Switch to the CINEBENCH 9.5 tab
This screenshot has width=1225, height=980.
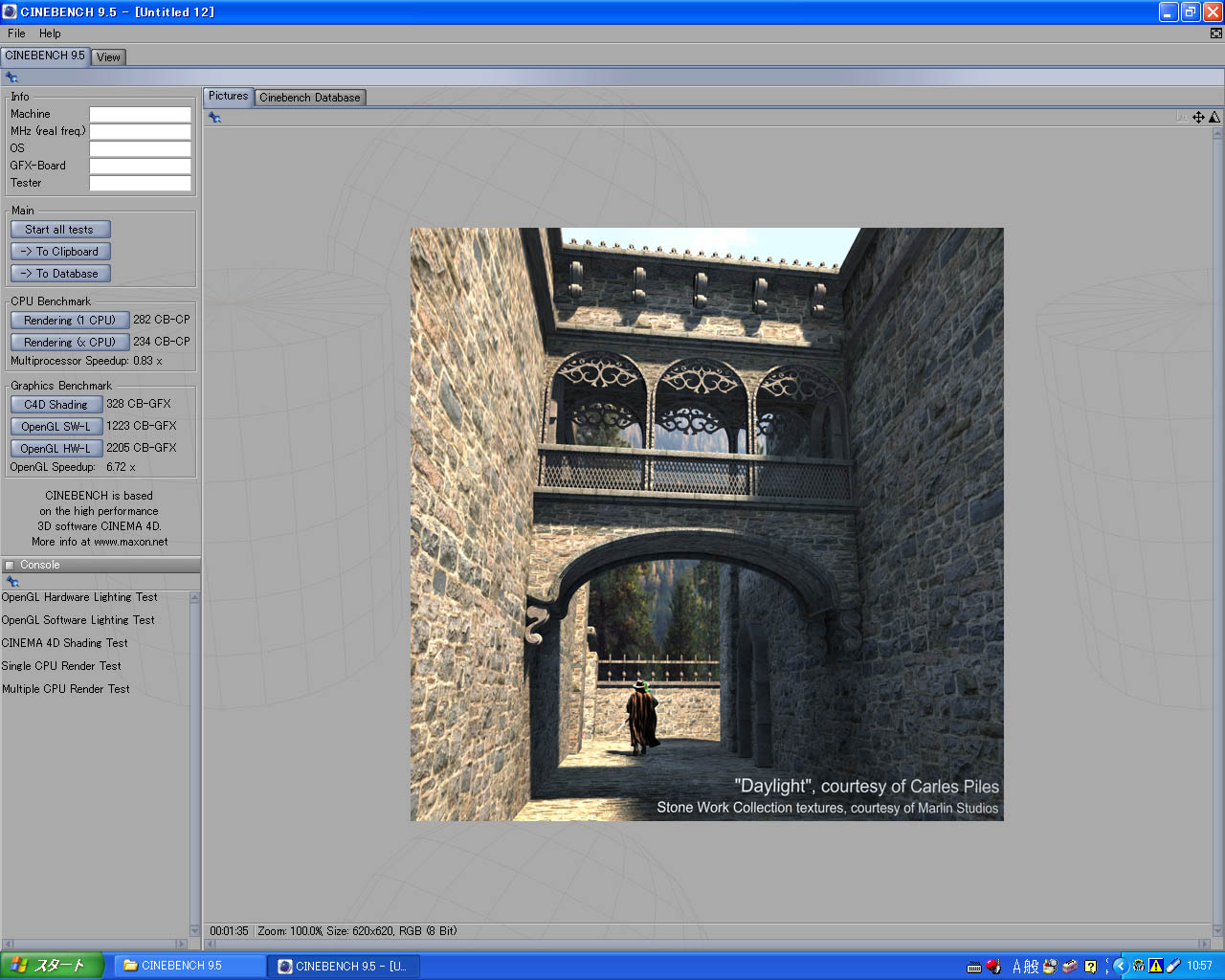(x=45, y=56)
